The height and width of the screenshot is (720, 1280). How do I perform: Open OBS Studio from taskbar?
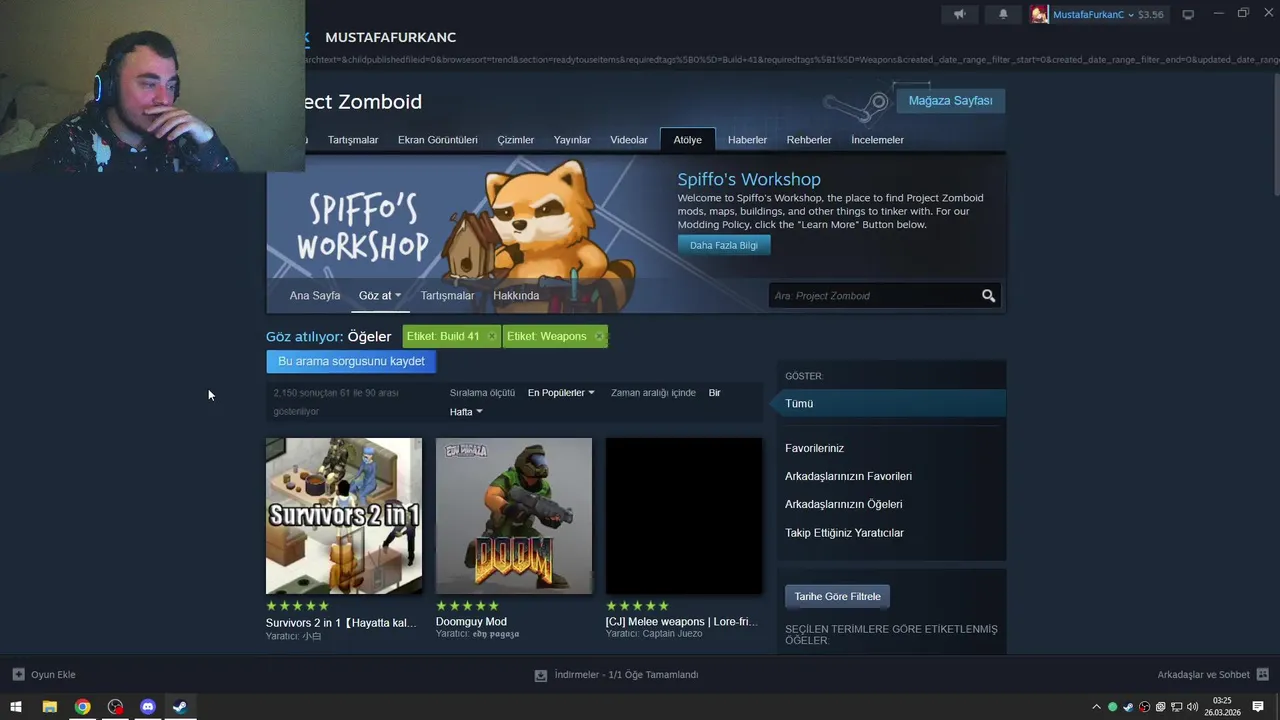pos(115,707)
